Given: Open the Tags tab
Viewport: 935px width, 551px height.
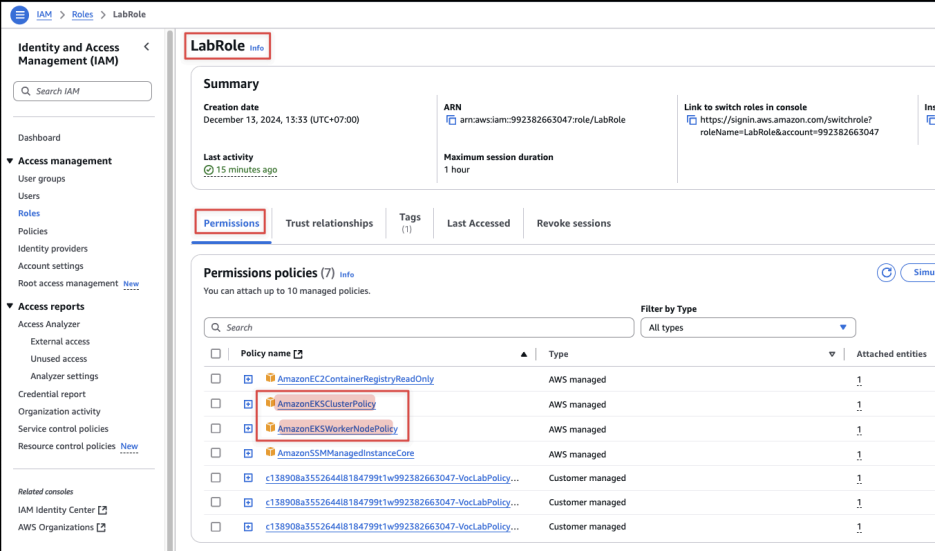Looking at the screenshot, I should point(410,222).
